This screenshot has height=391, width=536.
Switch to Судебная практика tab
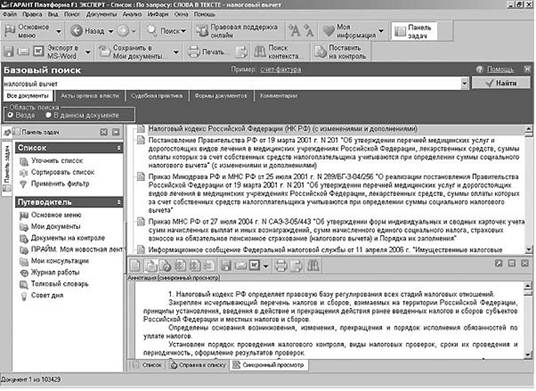point(157,96)
